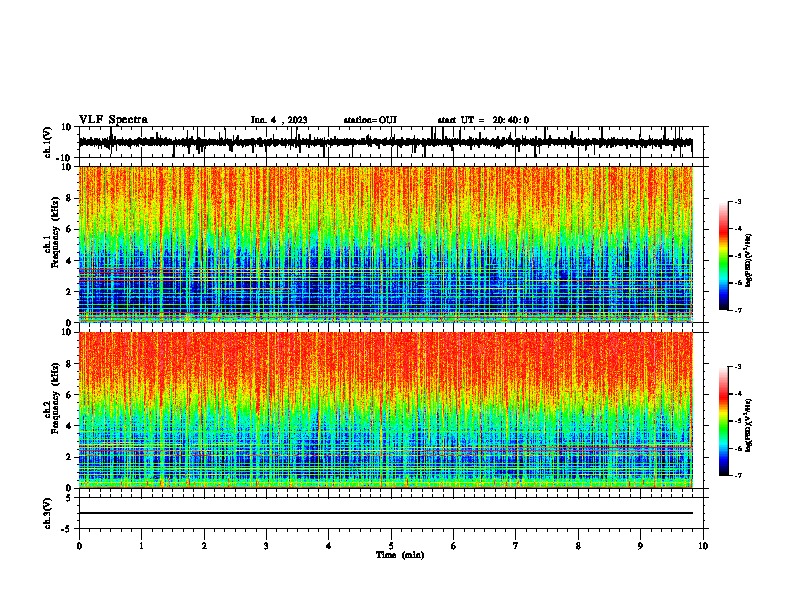Viewport: 792px width, 612px height.
Task: Click the ch.3(V) axis label
Action: pyautogui.click(x=48, y=513)
